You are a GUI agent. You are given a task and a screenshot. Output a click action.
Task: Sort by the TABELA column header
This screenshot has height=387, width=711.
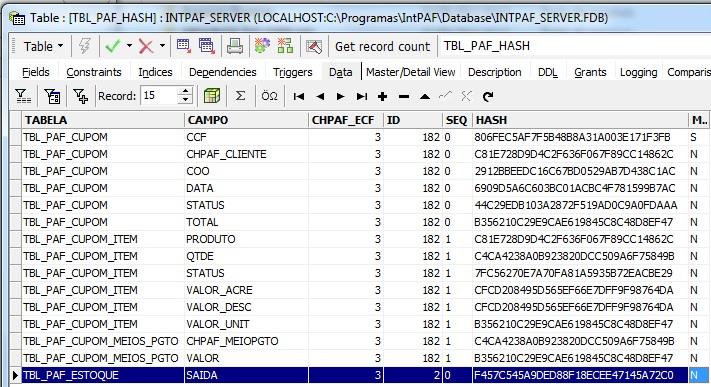[102, 120]
